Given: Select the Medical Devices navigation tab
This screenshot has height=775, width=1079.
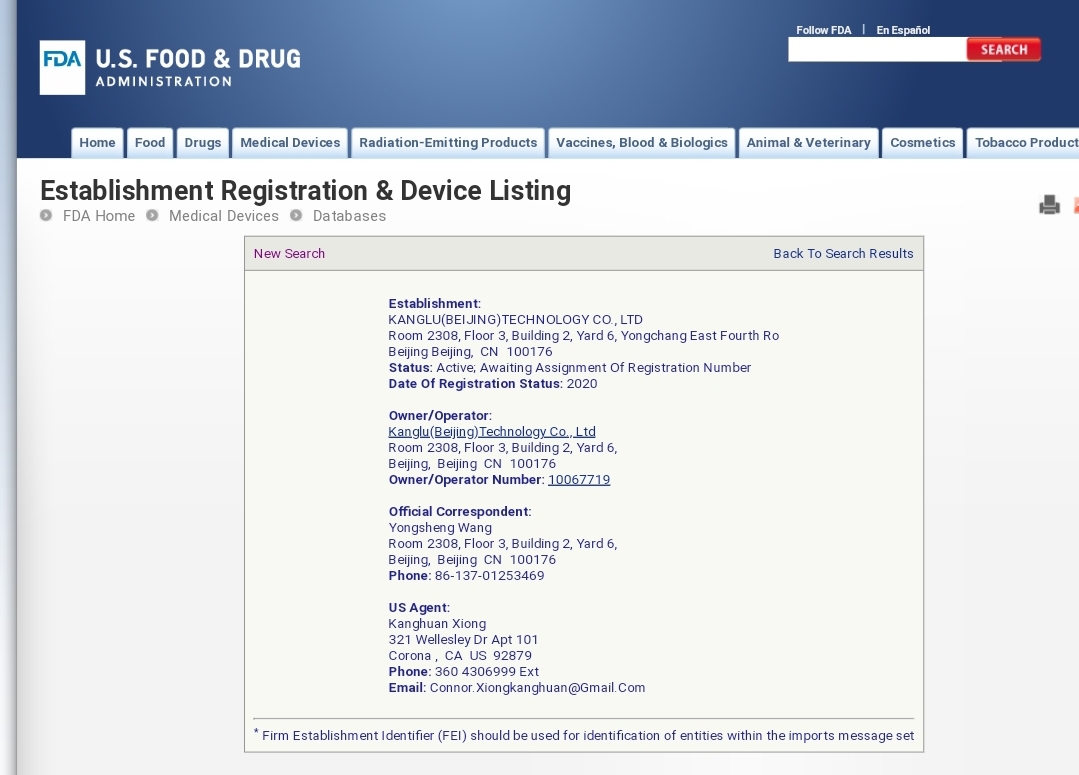Looking at the screenshot, I should pyautogui.click(x=290, y=143).
